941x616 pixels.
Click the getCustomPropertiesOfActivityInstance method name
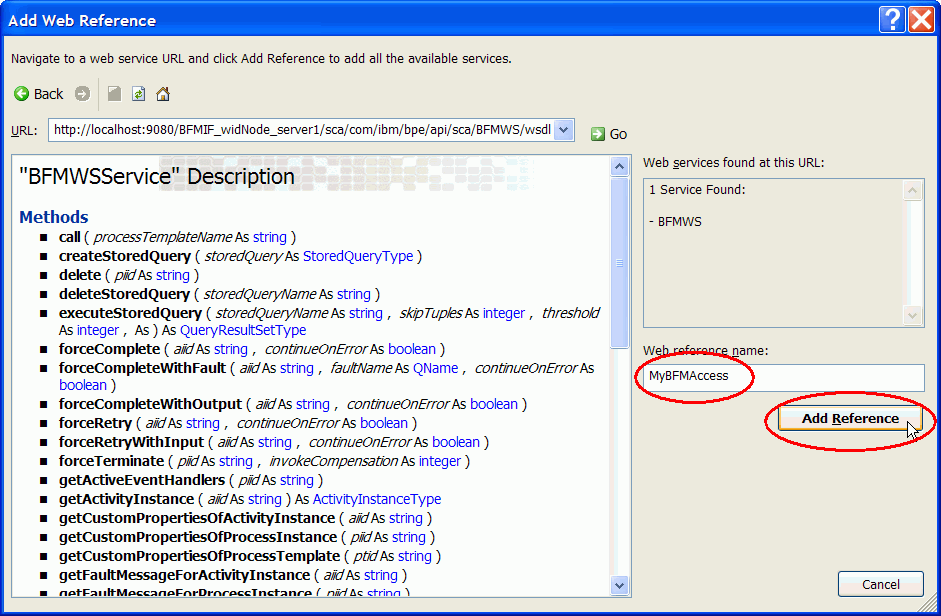tap(197, 518)
